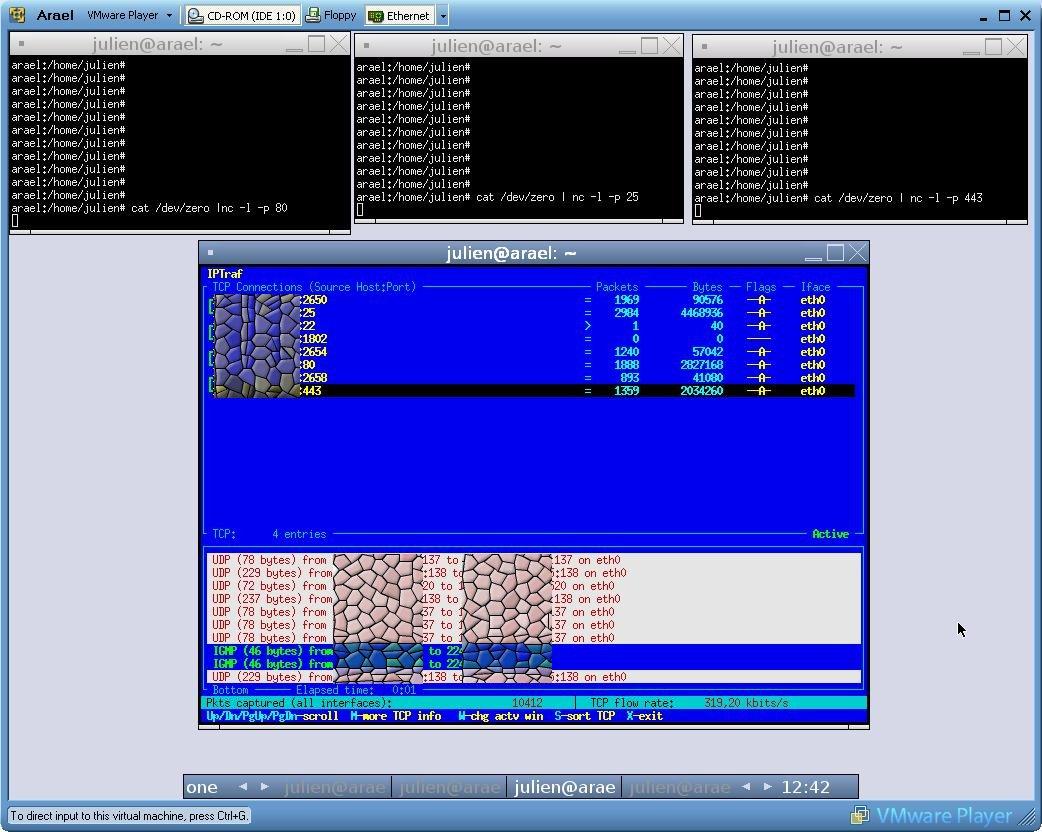Cycle to previous window via arrow before clock
Screen dimensions: 1042x832
coord(745,787)
